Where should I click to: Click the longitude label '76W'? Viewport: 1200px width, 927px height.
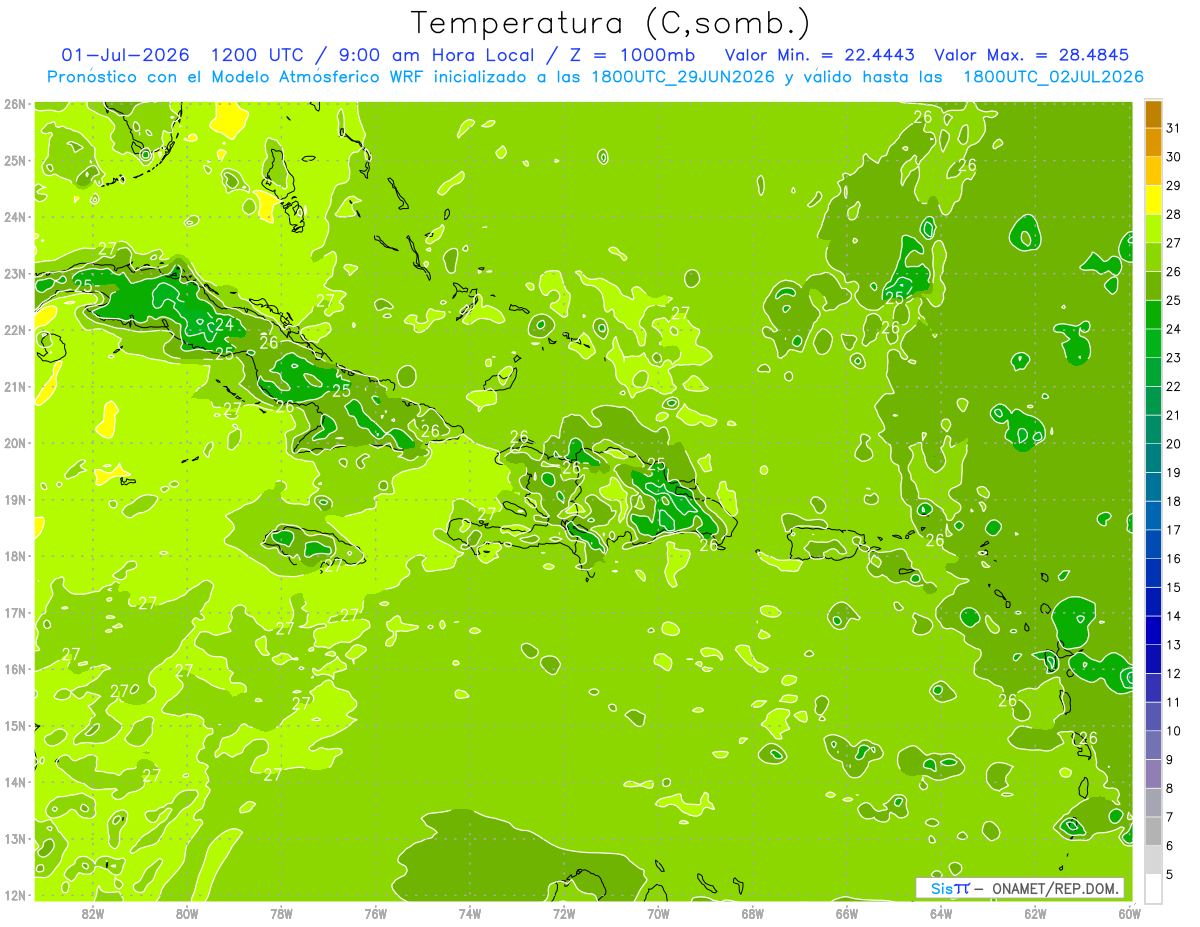[375, 913]
